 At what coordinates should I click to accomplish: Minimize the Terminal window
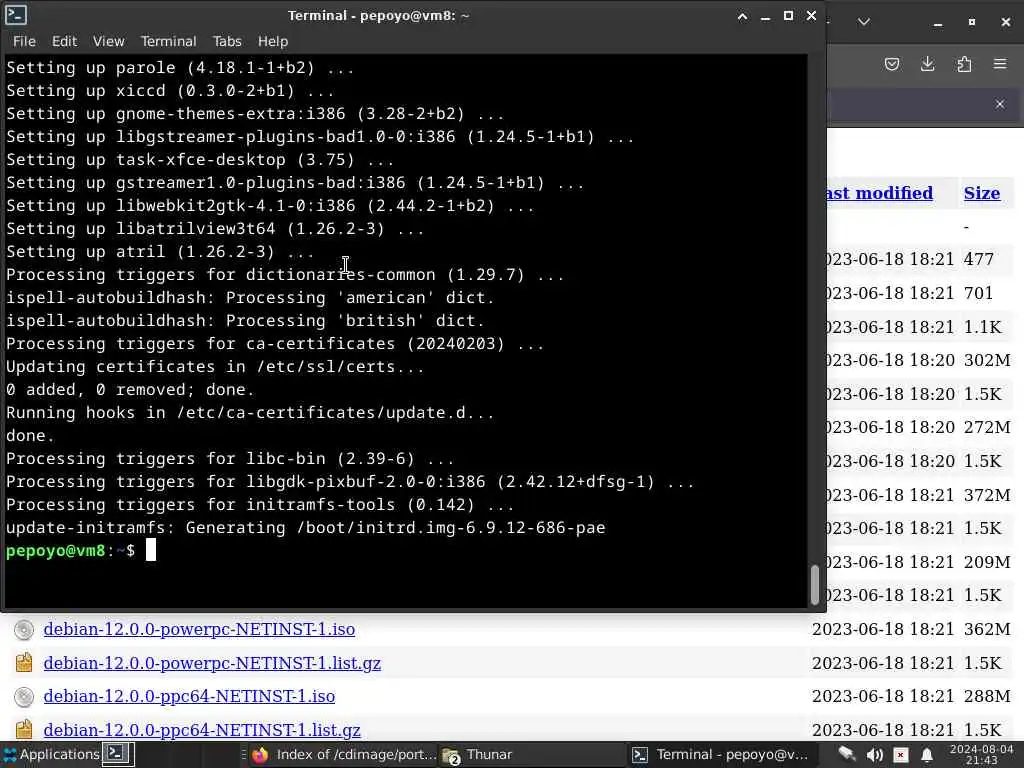click(x=765, y=16)
